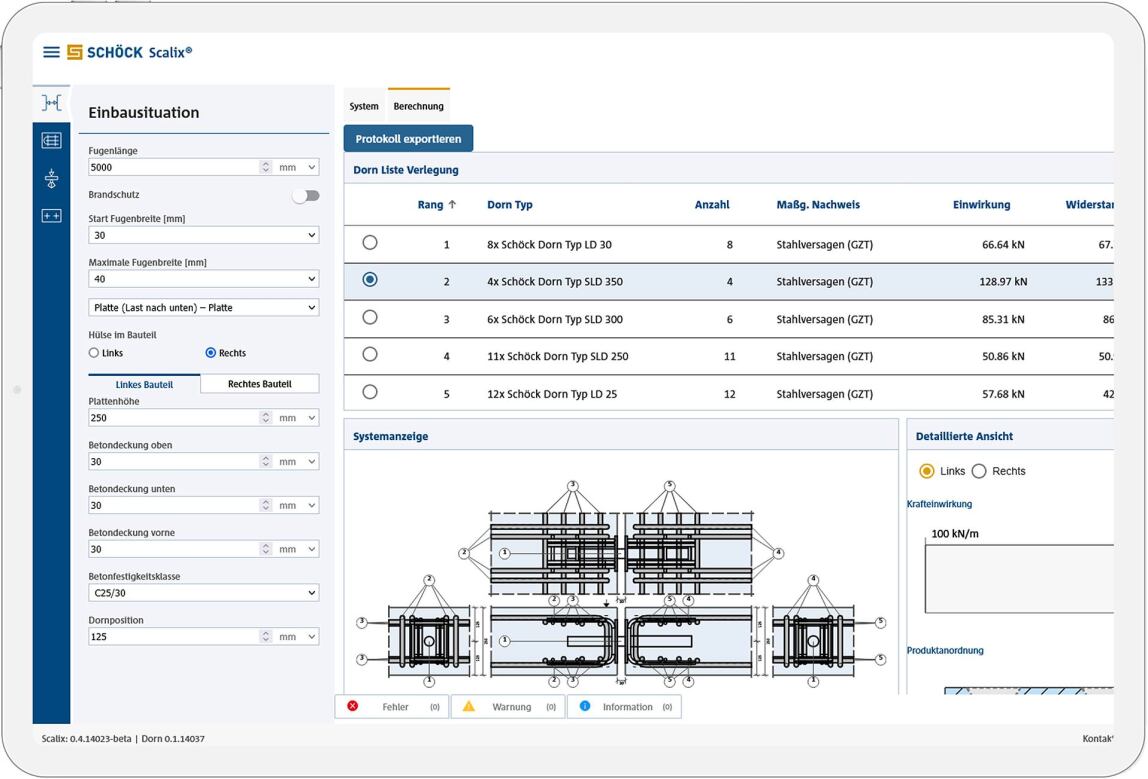Viewport: 1148px width, 779px height.
Task: Sort table by Anzahl column
Action: [x=712, y=204]
